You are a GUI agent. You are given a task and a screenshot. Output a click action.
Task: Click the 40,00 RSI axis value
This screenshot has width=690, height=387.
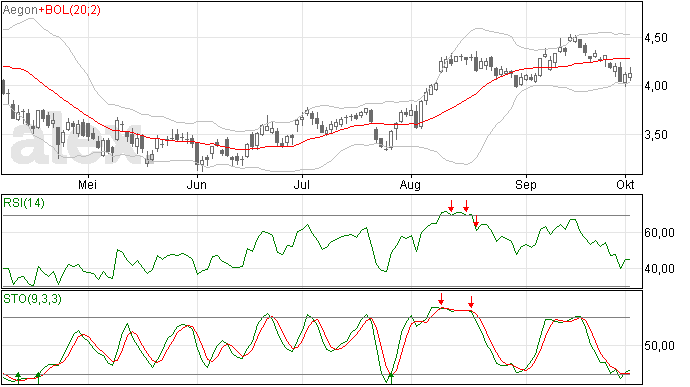pyautogui.click(x=659, y=269)
